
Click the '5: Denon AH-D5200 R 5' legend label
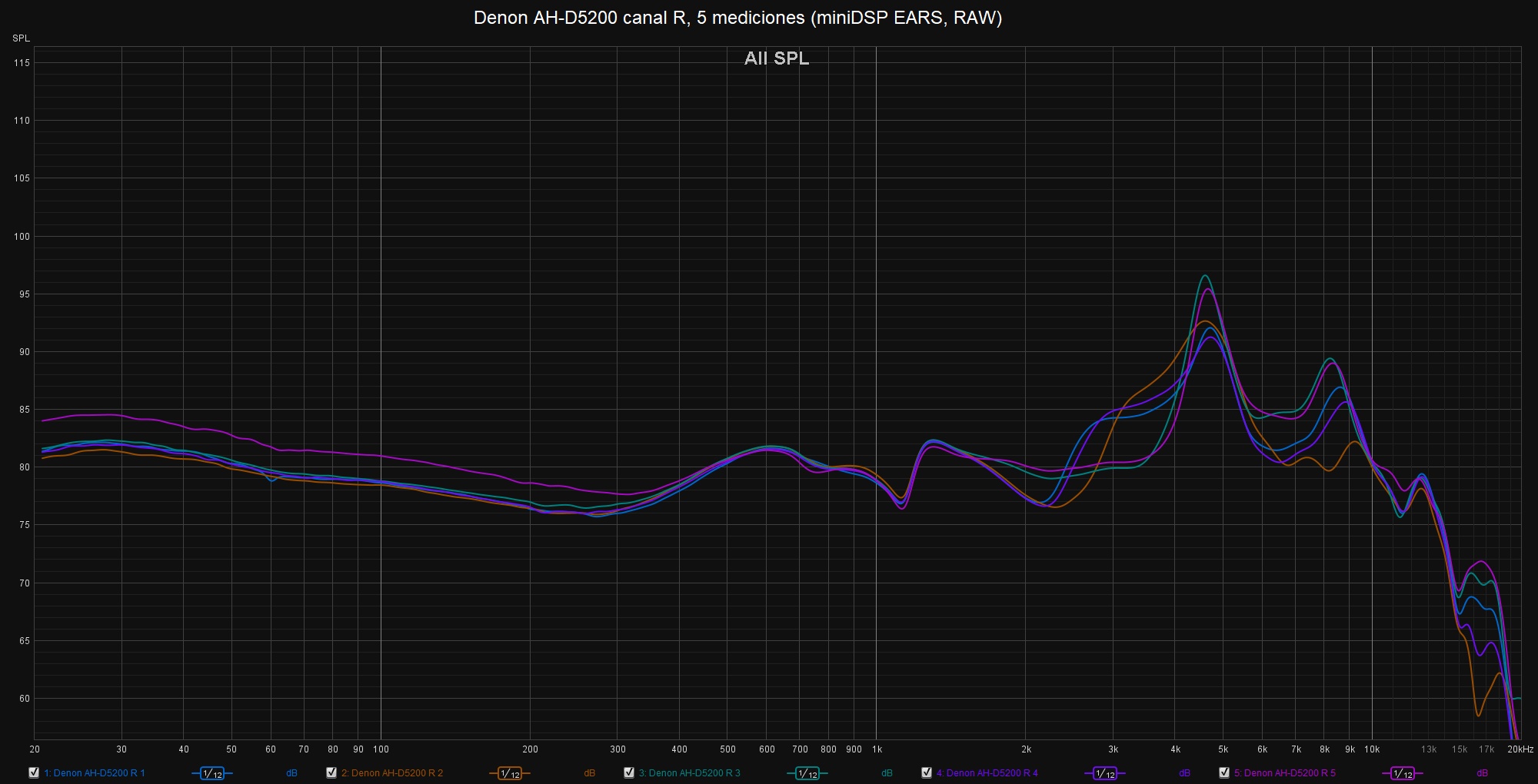1285,773
